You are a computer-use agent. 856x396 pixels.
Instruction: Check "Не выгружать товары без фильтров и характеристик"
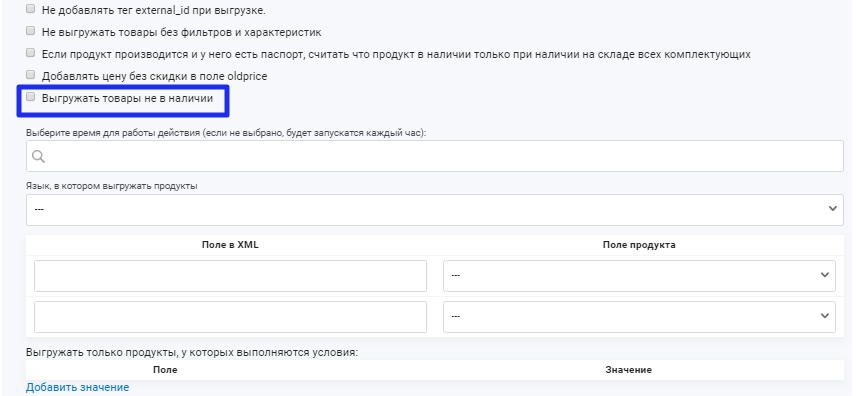click(31, 31)
